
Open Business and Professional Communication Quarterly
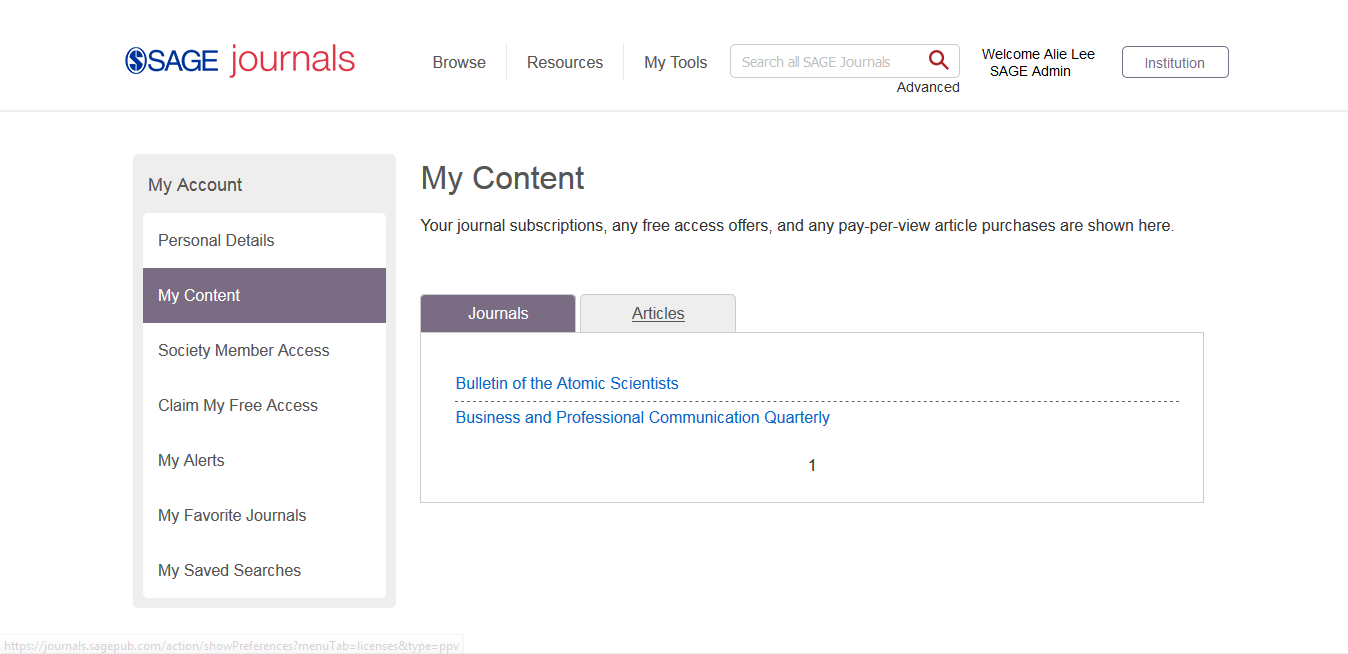click(x=643, y=417)
